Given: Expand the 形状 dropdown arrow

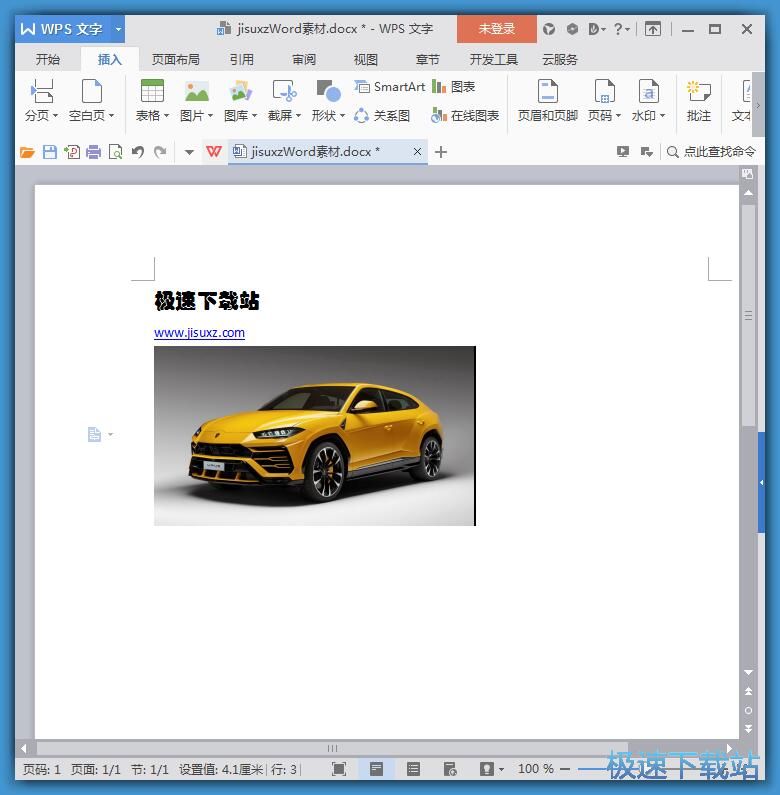Looking at the screenshot, I should [x=343, y=116].
